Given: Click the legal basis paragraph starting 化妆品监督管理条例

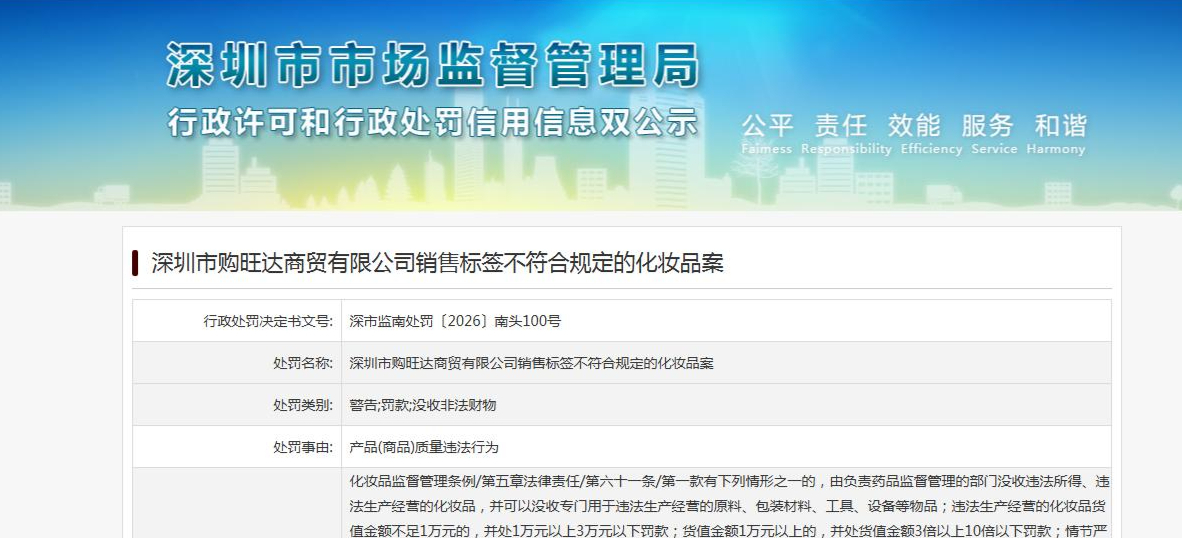Looking at the screenshot, I should pyautogui.click(x=729, y=506).
